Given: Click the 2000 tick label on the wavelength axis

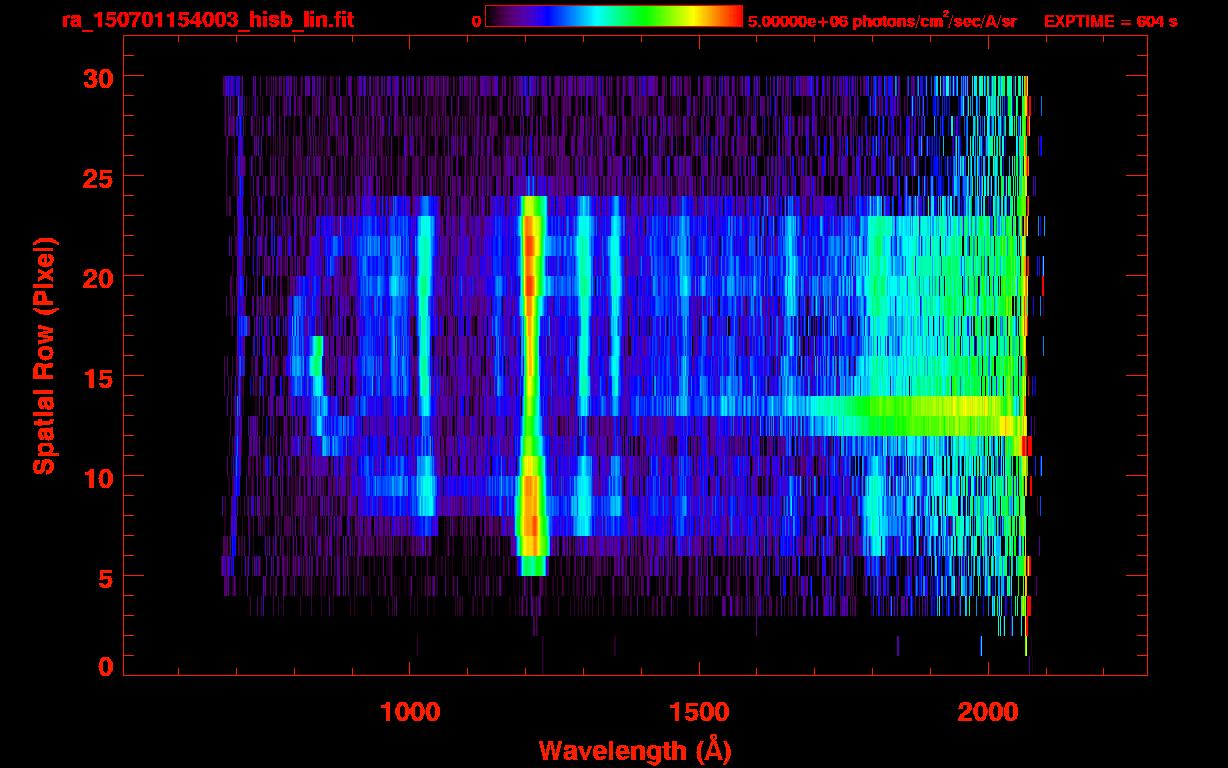Looking at the screenshot, I should (x=988, y=712).
